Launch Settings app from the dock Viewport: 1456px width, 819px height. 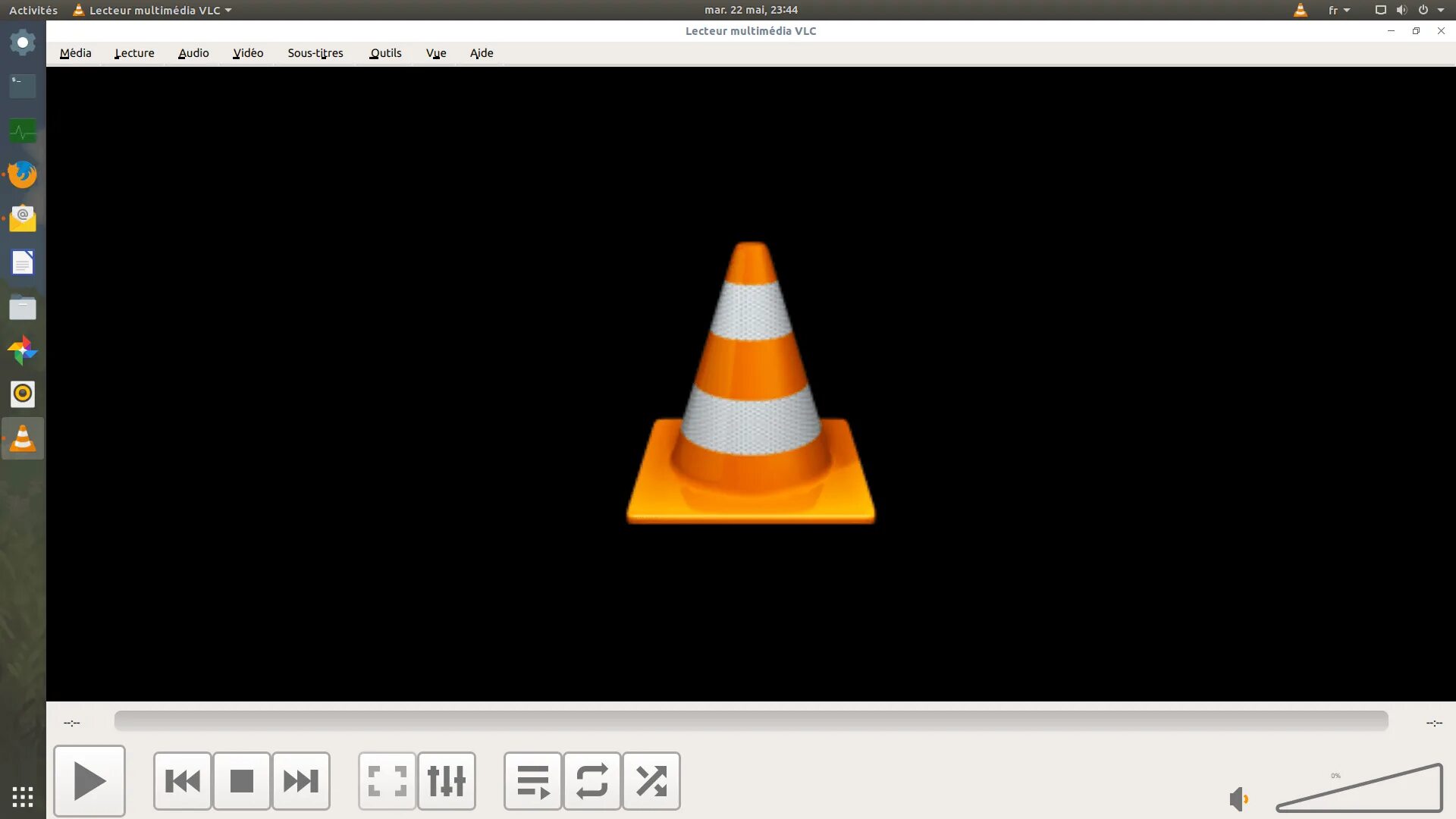(23, 42)
